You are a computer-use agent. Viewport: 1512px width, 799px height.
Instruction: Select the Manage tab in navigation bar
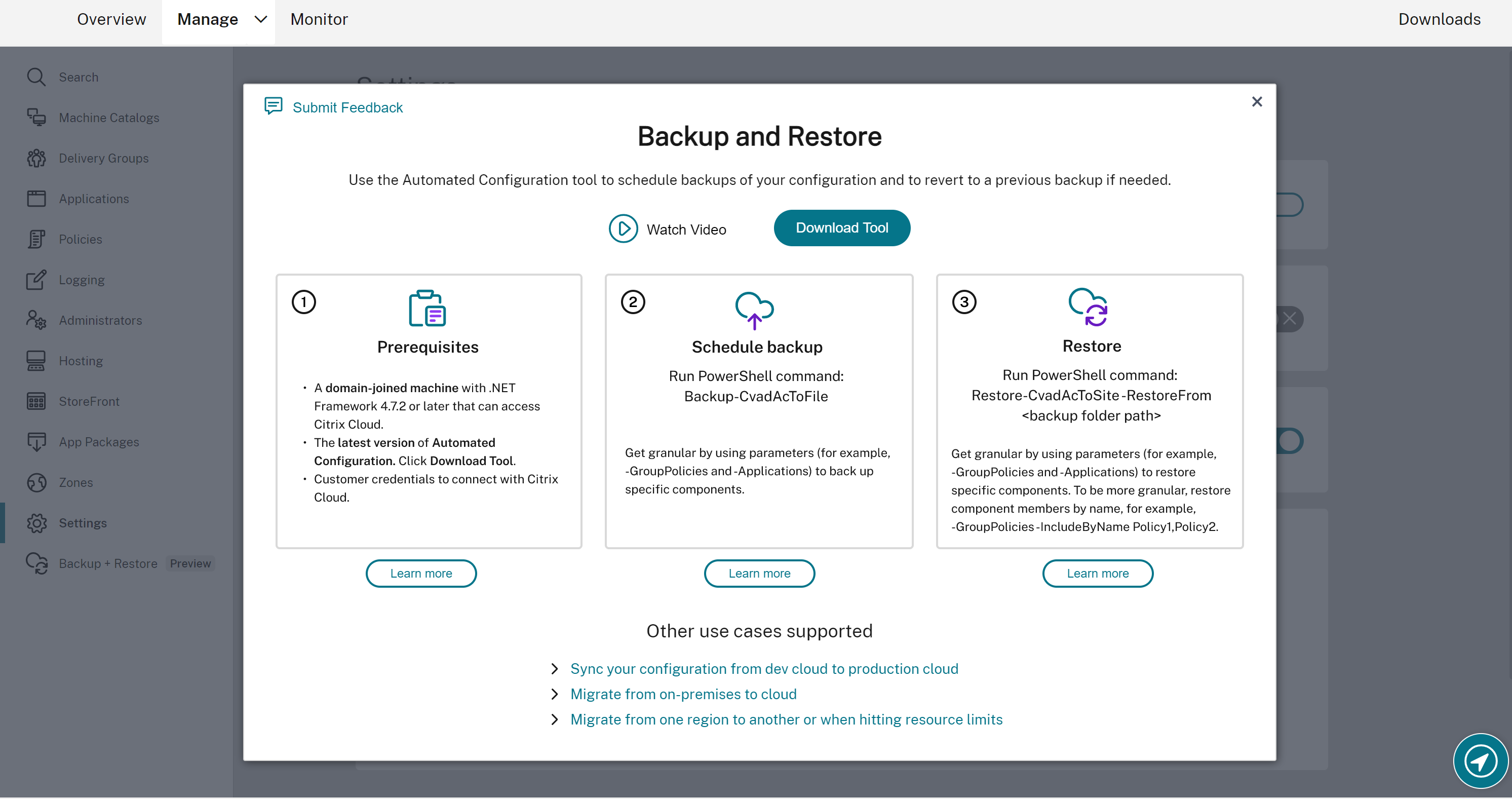207,19
